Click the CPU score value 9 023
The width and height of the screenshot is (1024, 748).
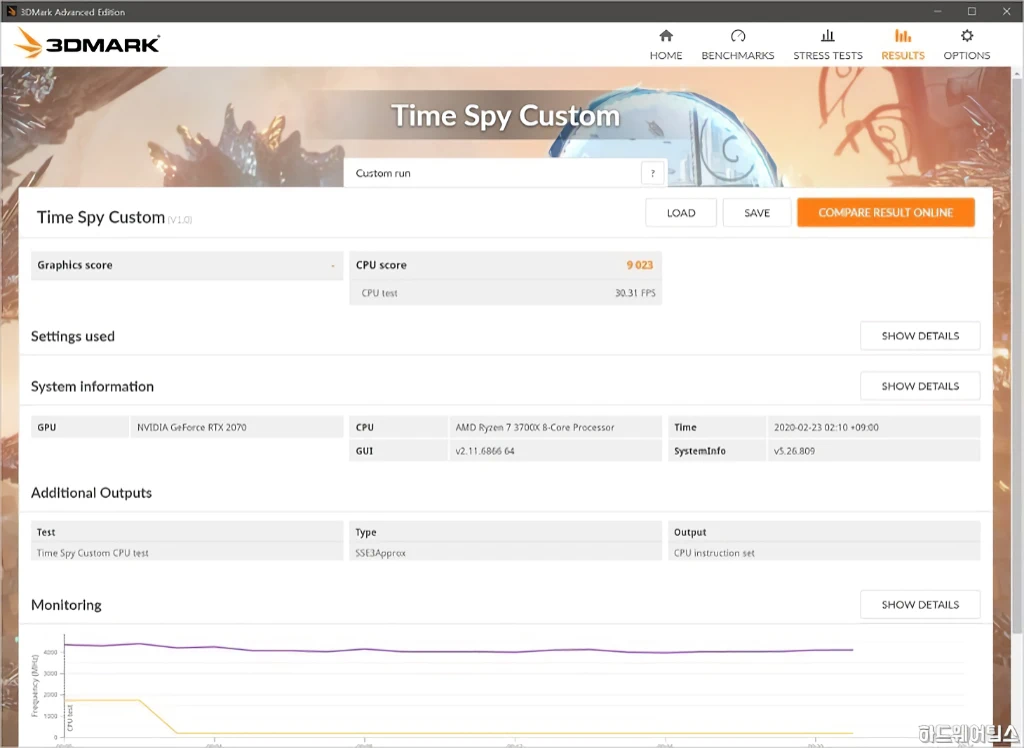(639, 265)
